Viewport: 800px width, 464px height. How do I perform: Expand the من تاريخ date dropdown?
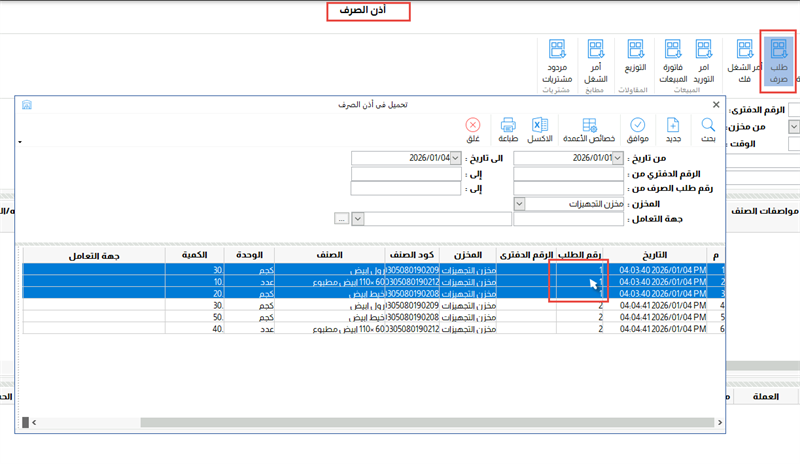tap(617, 158)
